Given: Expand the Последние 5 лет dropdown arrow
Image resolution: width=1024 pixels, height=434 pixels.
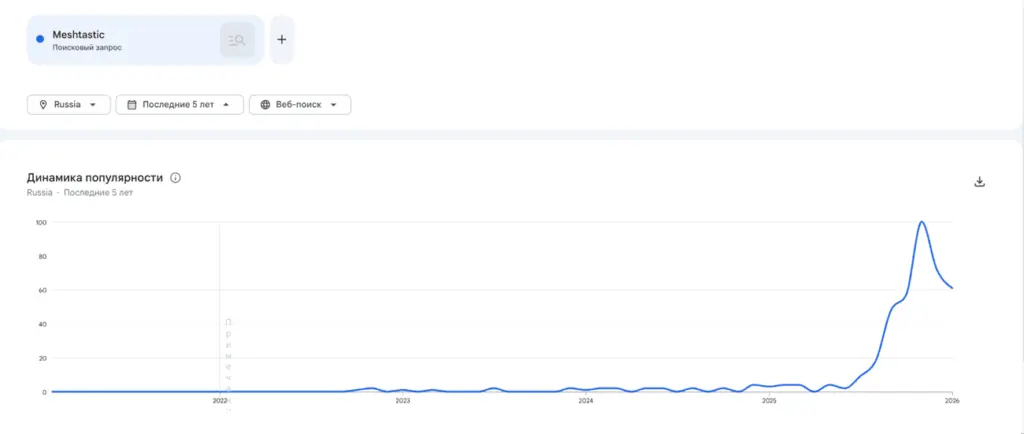Looking at the screenshot, I should pos(226,105).
